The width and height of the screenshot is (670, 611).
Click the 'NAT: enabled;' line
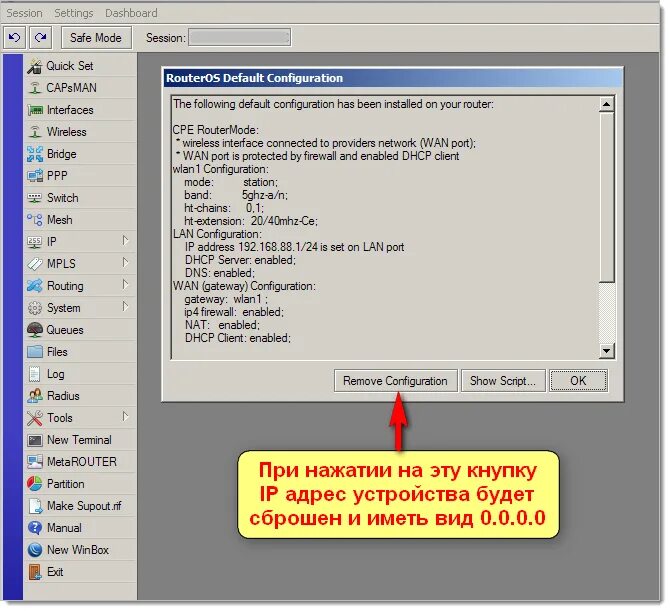tap(222, 325)
